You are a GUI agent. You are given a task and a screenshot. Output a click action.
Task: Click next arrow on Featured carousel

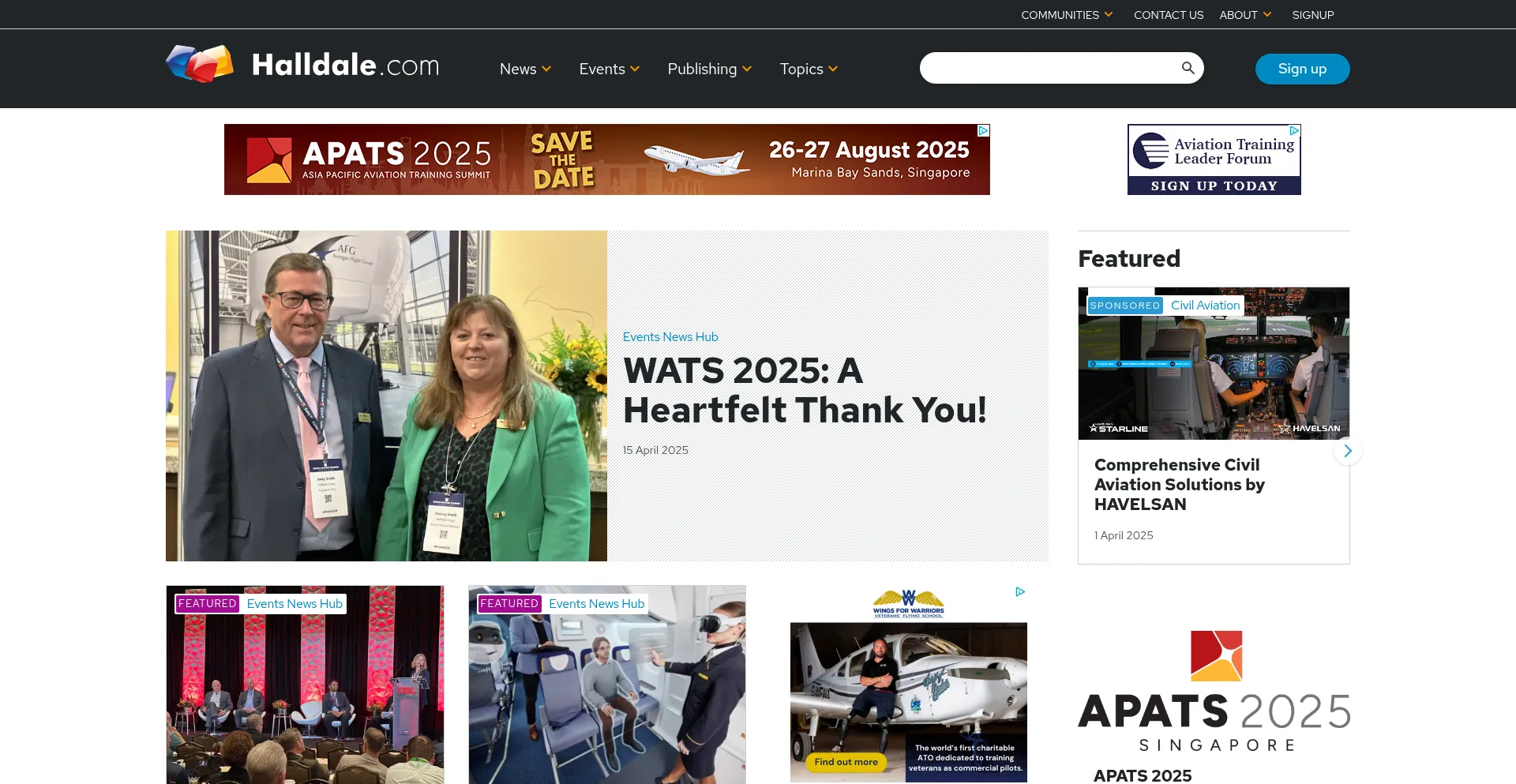[x=1347, y=451]
